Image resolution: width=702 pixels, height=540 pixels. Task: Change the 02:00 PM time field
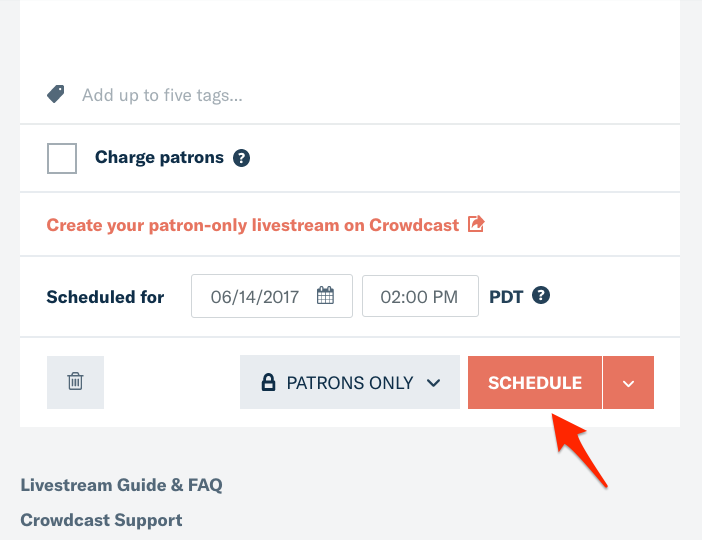click(420, 296)
